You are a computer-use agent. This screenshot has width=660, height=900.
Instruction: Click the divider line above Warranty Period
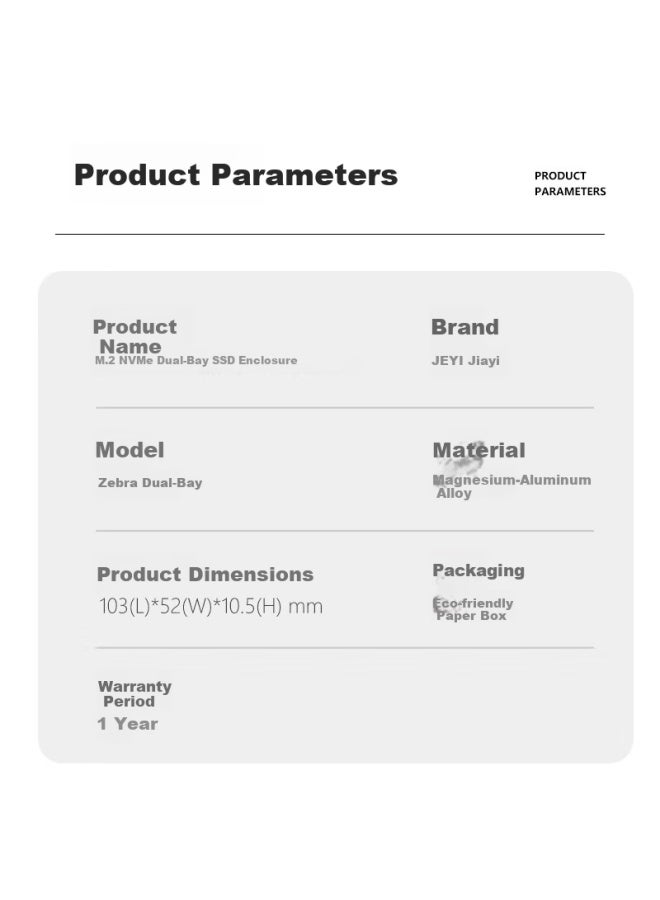coord(345,647)
